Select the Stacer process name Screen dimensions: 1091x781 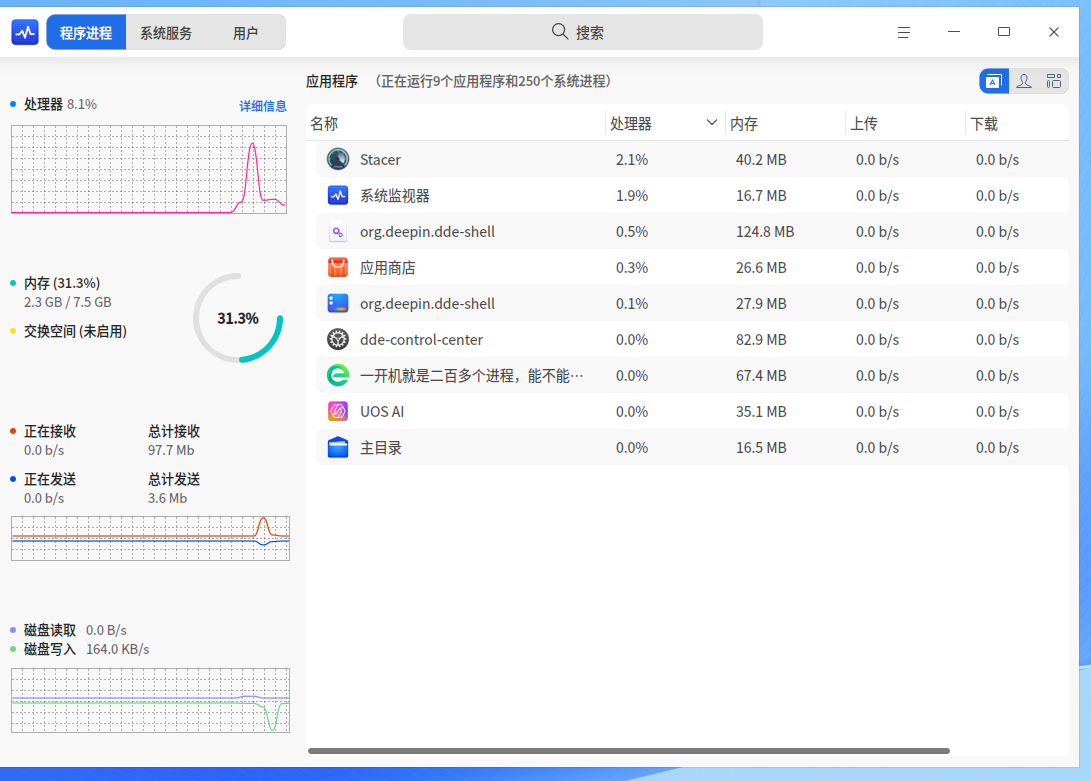click(381, 159)
